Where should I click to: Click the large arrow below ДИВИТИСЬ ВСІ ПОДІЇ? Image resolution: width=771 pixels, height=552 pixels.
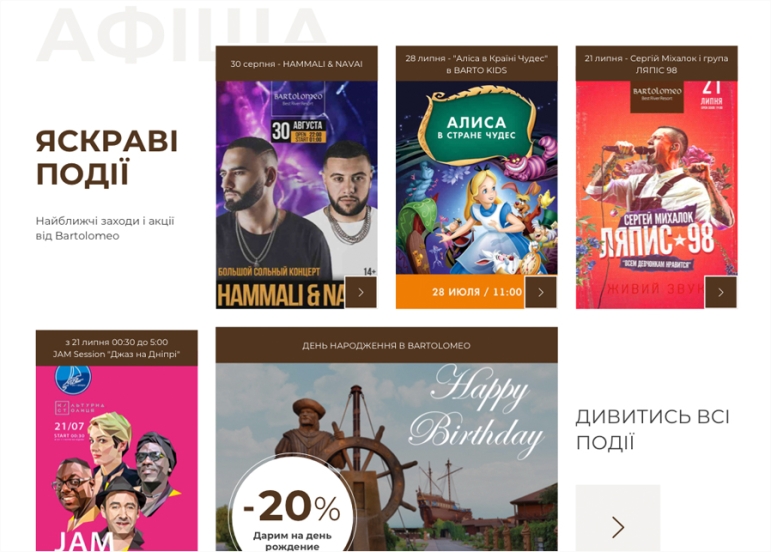(618, 518)
